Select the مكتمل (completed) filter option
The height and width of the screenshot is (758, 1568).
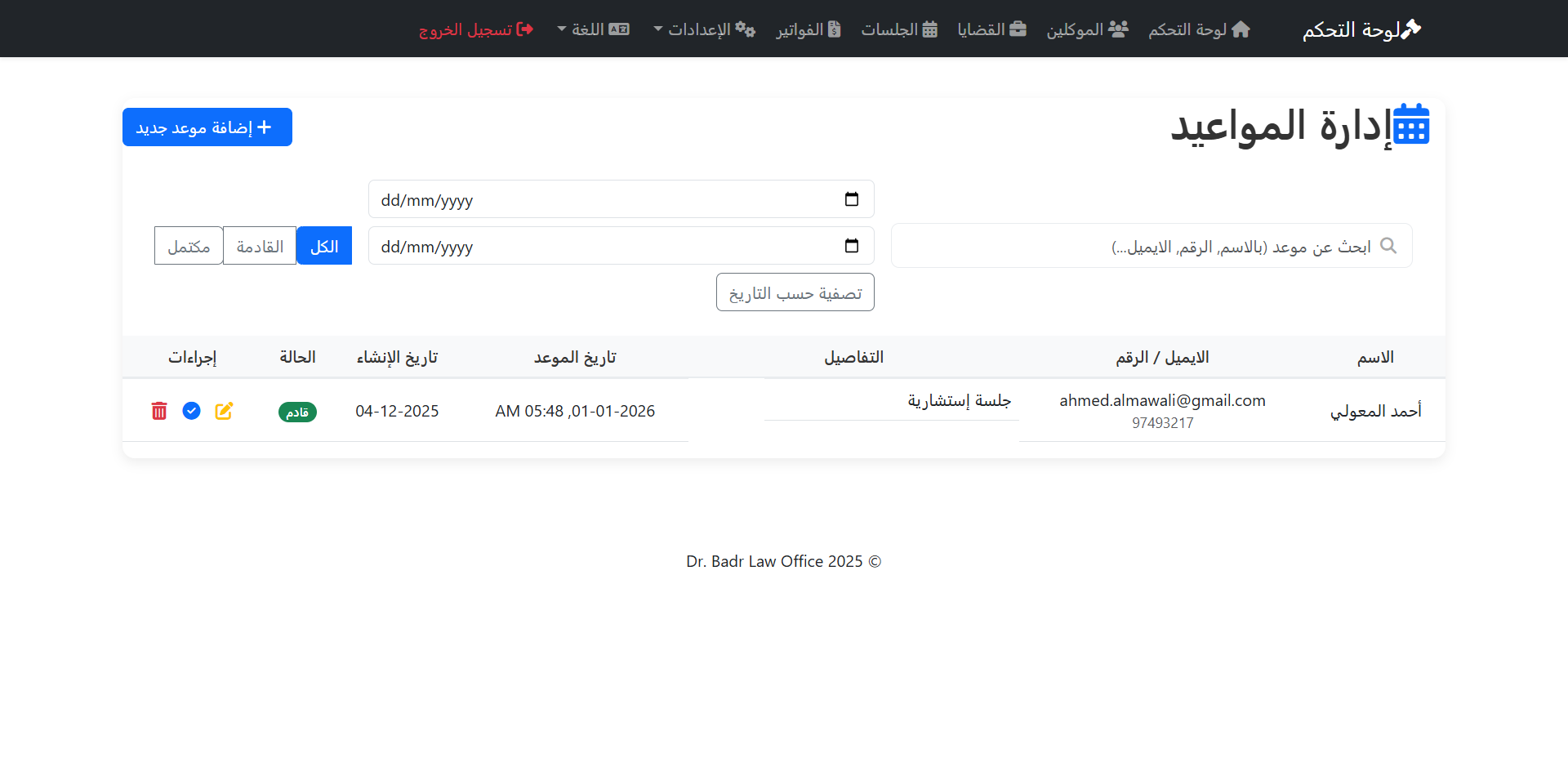(x=188, y=245)
